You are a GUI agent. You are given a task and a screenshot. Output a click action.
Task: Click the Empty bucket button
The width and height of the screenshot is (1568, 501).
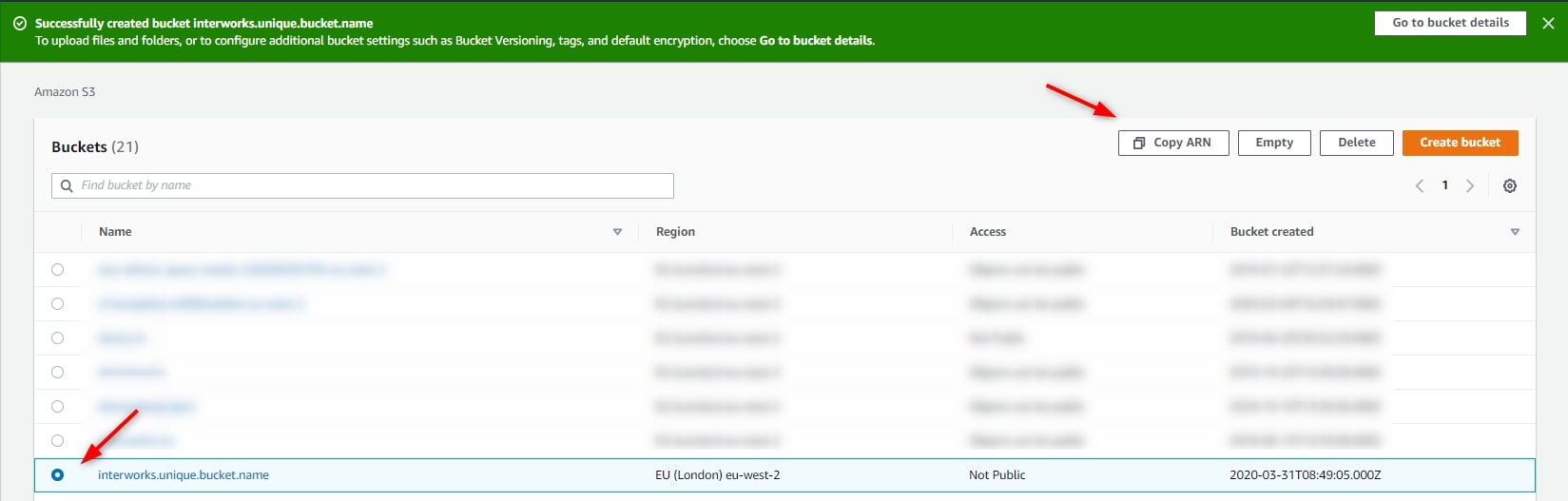1274,143
